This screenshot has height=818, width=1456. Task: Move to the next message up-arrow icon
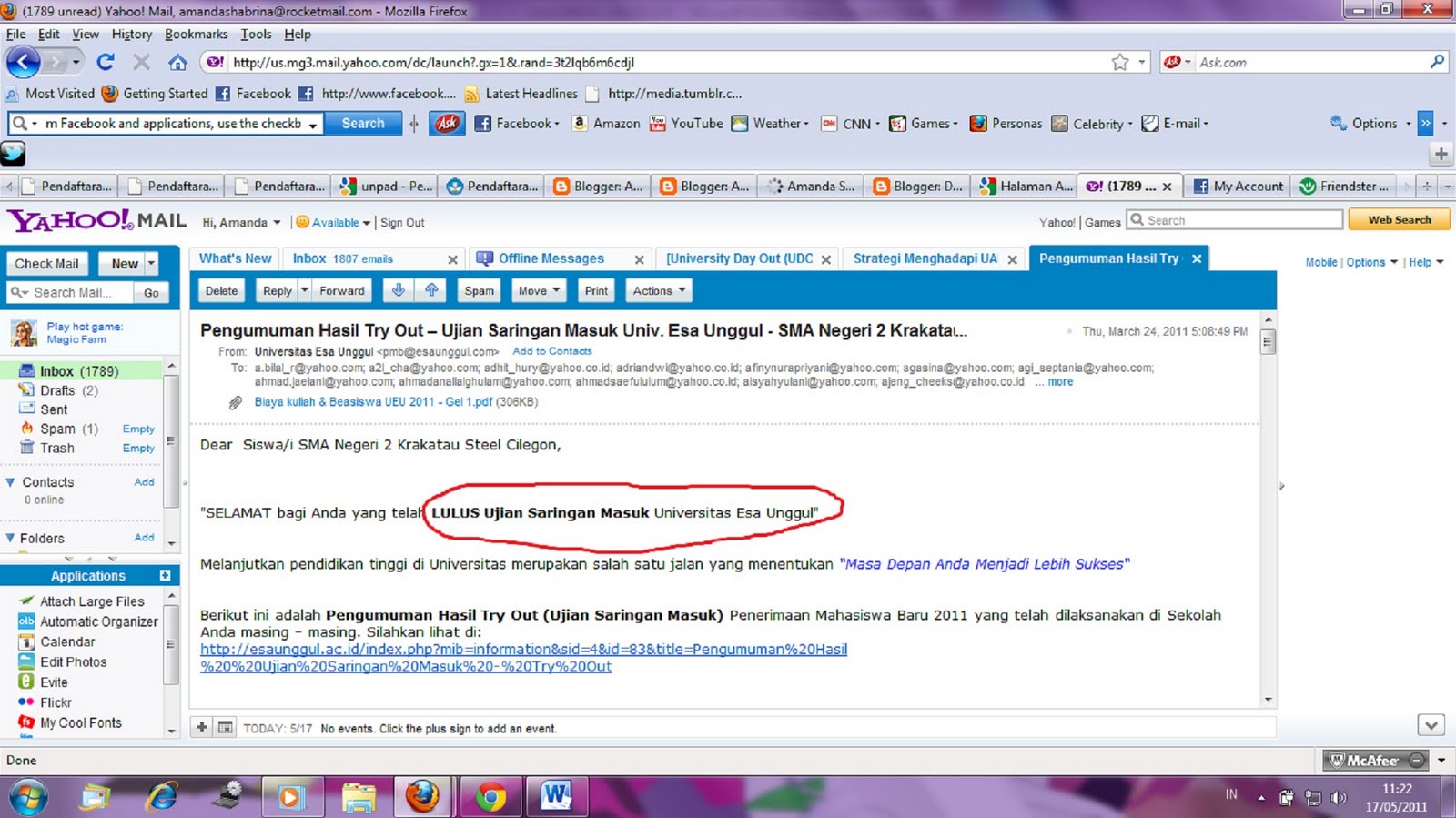(x=431, y=290)
